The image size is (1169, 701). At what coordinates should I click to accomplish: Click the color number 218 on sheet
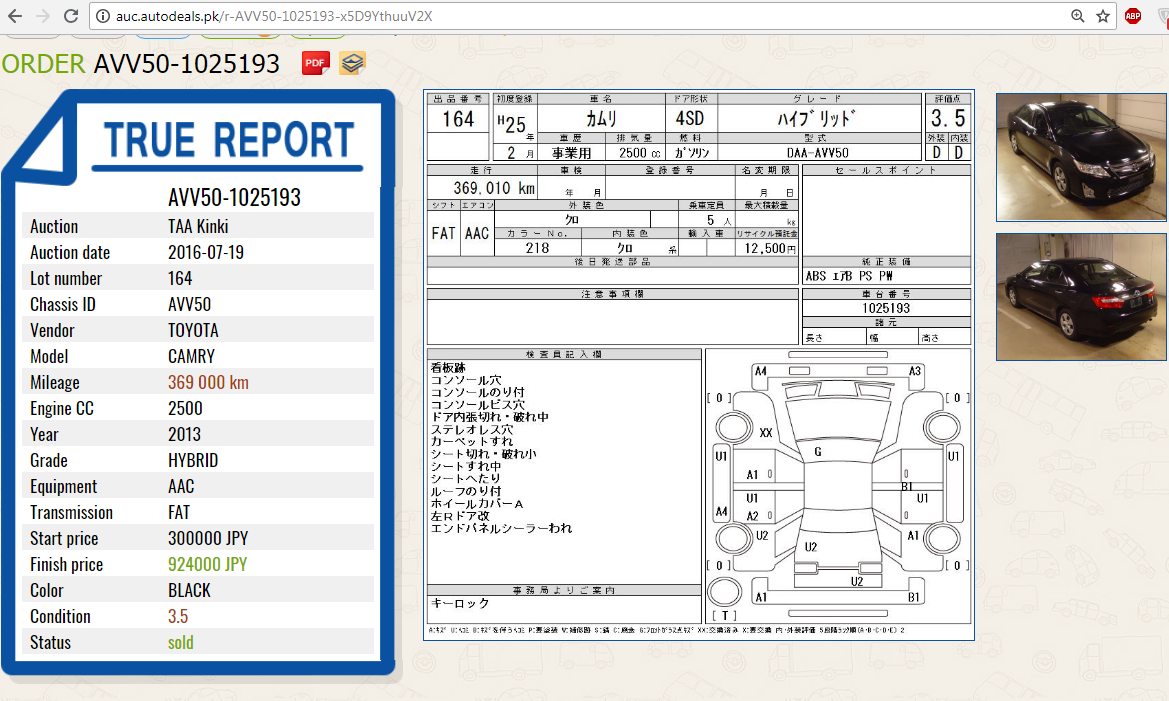[x=537, y=248]
